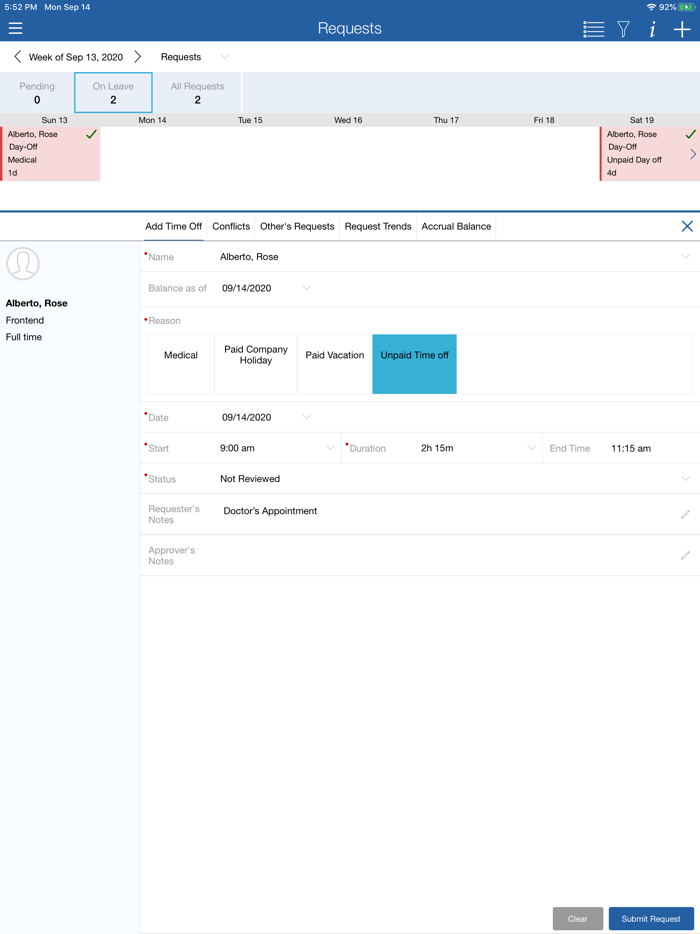Select the Paid Vacation reason
Screen dimensions: 700x934
(x=335, y=364)
